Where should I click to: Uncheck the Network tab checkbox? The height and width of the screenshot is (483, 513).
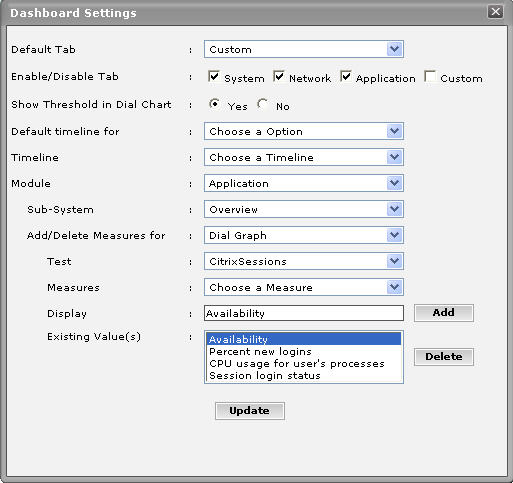click(x=278, y=77)
